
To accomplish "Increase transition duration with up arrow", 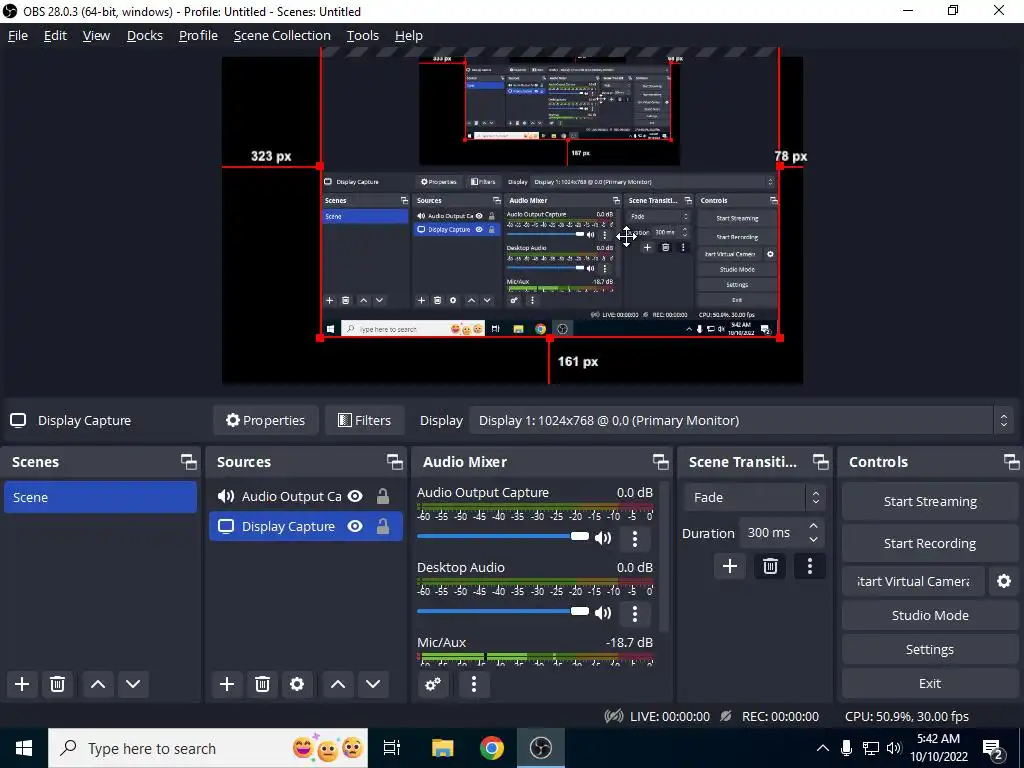I will 813,526.
